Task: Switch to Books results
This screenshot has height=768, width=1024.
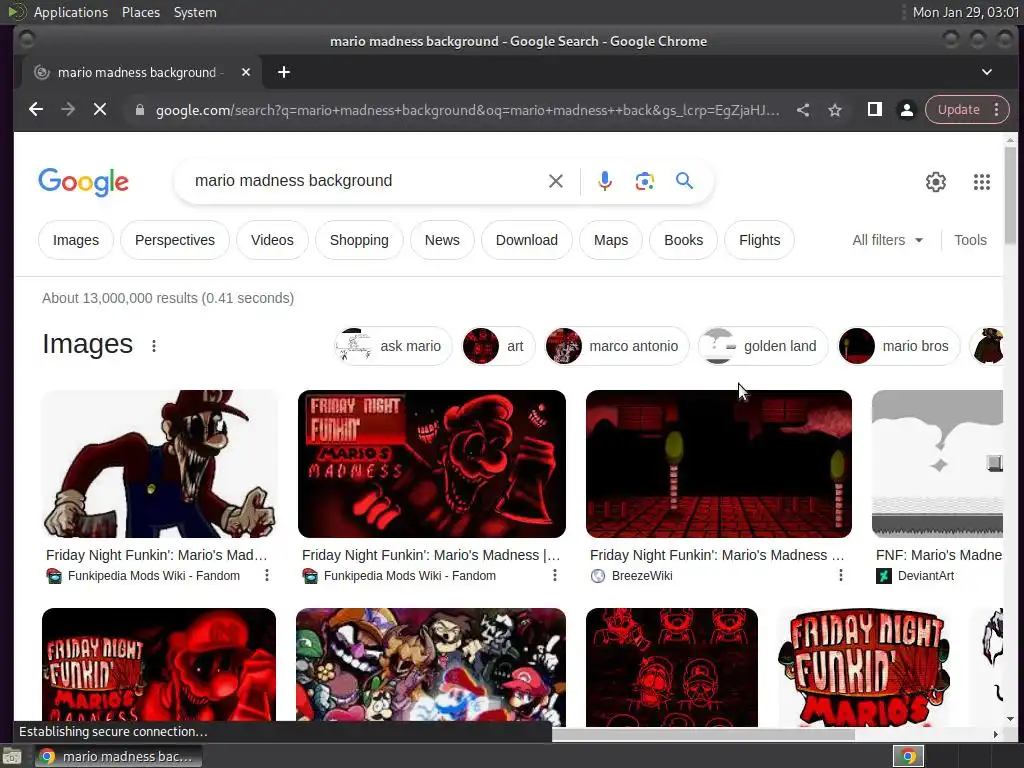Action: (684, 240)
